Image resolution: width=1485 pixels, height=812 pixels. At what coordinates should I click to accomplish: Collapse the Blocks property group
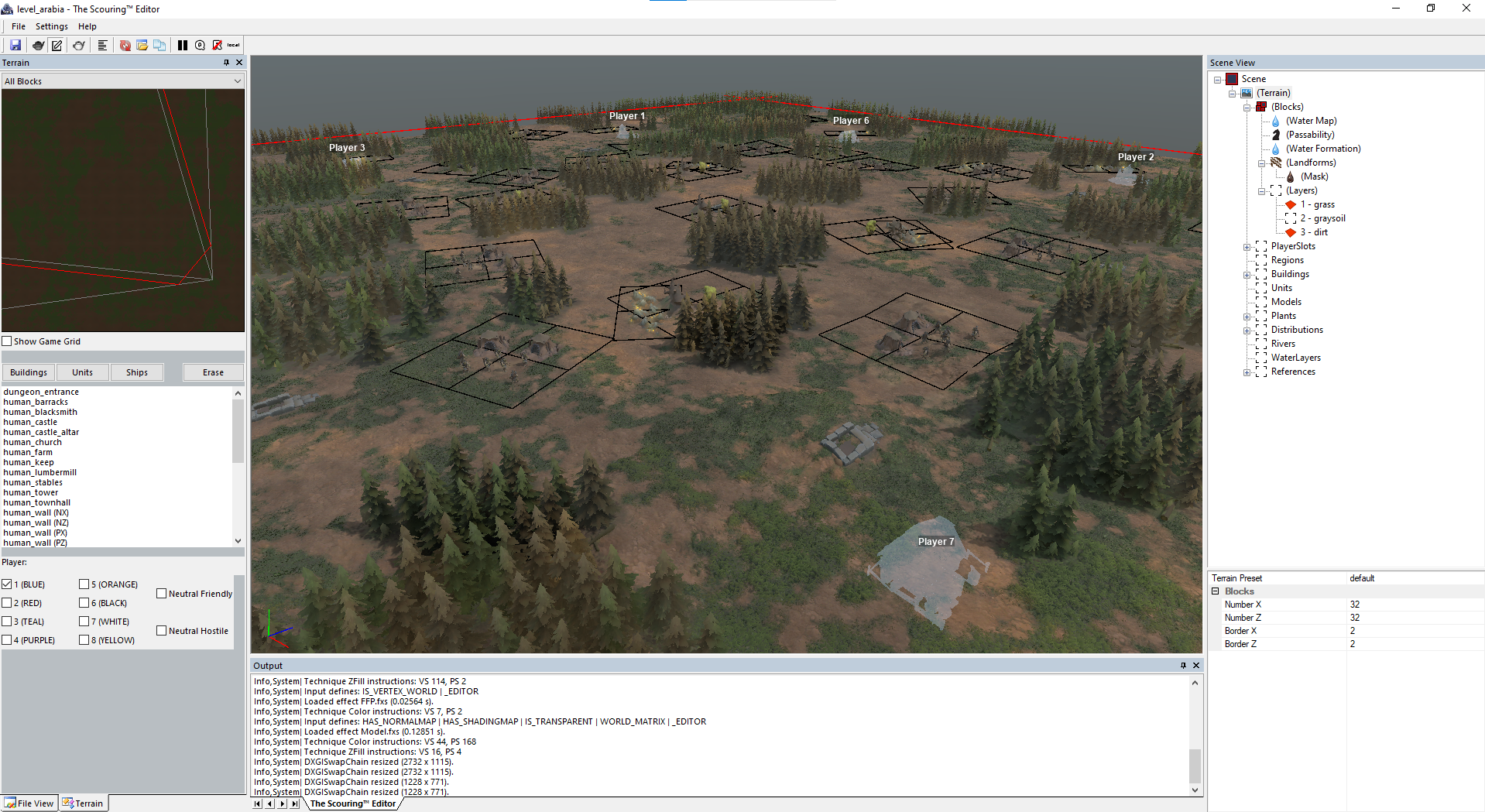pyautogui.click(x=1216, y=591)
